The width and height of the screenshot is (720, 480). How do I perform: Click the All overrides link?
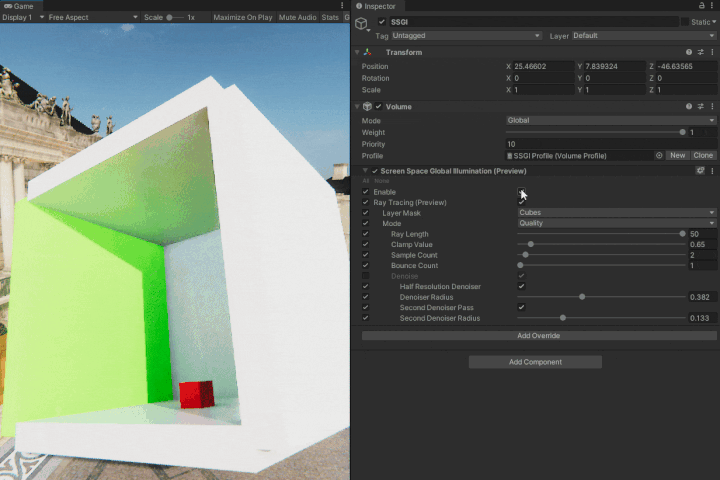366,181
